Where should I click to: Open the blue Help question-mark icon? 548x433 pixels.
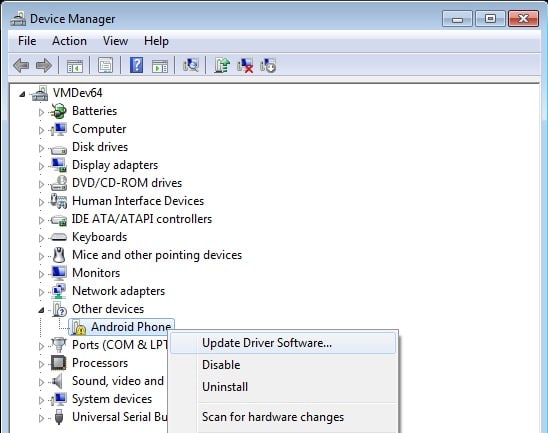(x=136, y=65)
